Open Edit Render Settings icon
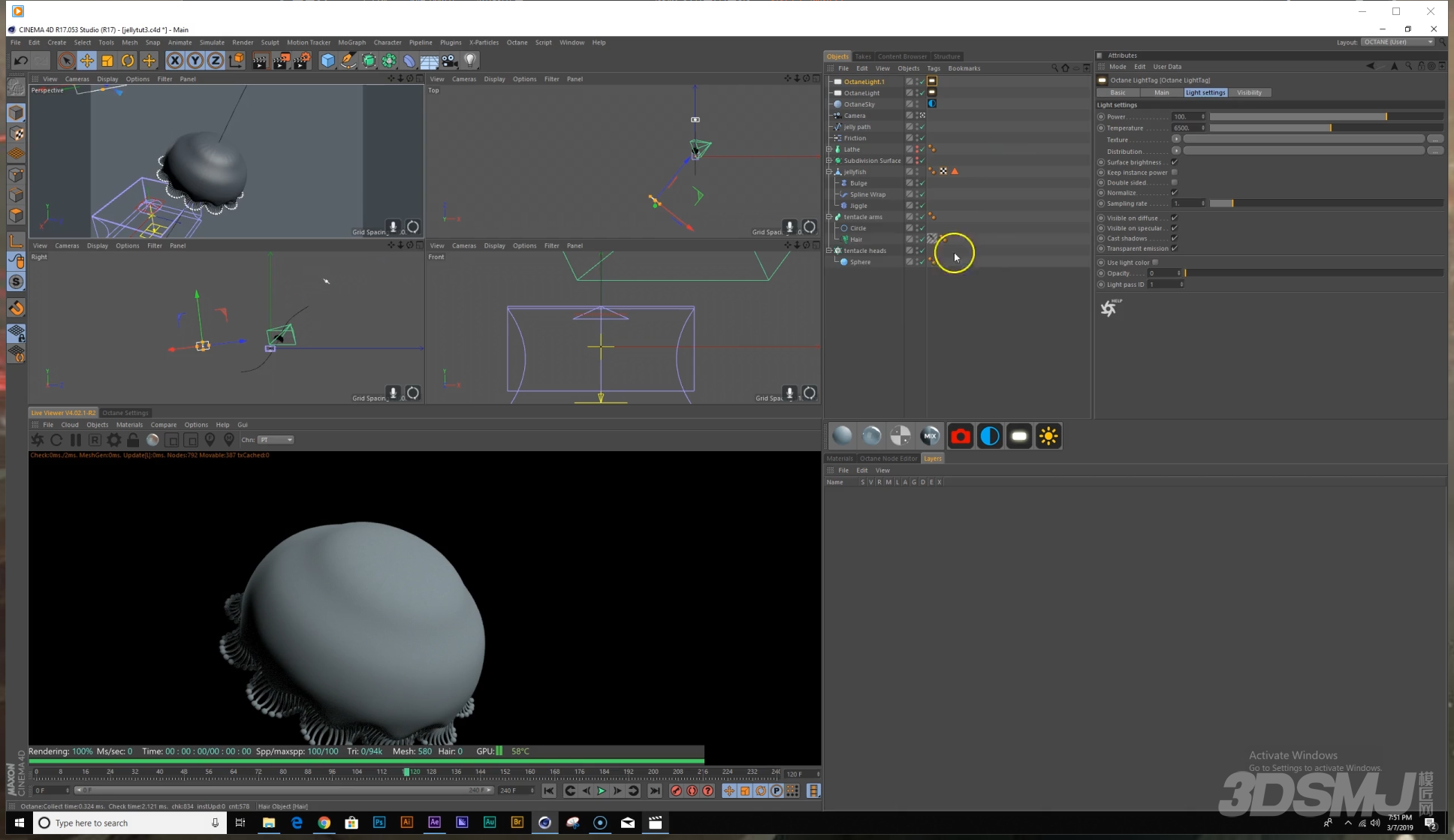 [x=302, y=61]
